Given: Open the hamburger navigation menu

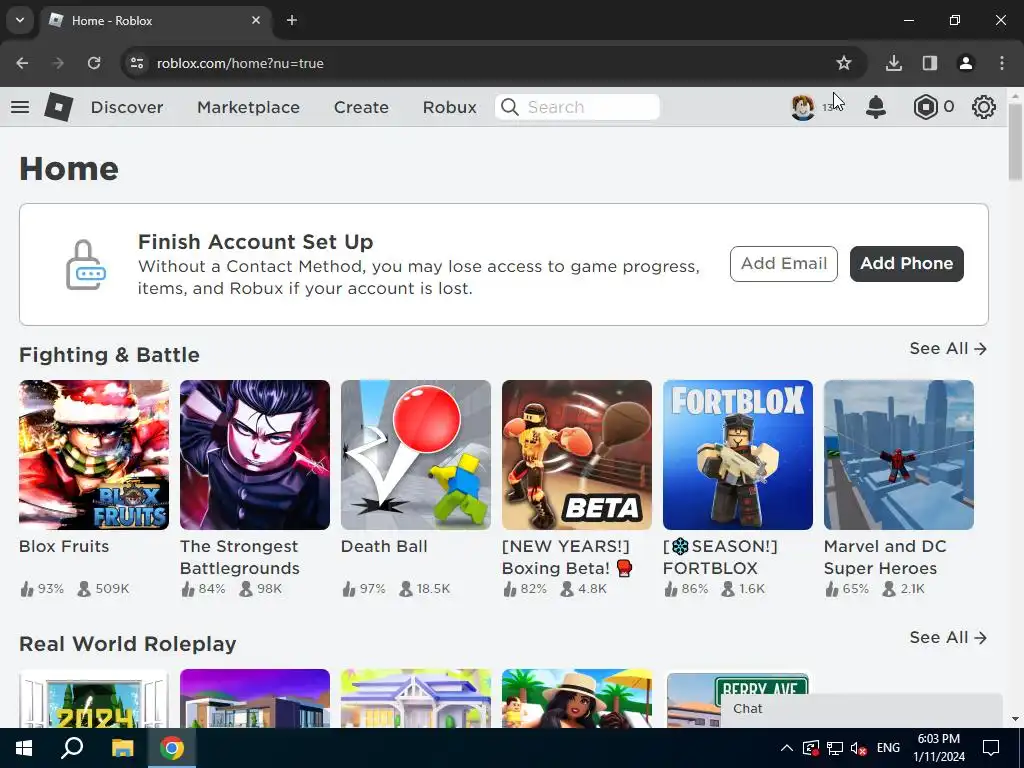Looking at the screenshot, I should [x=20, y=107].
